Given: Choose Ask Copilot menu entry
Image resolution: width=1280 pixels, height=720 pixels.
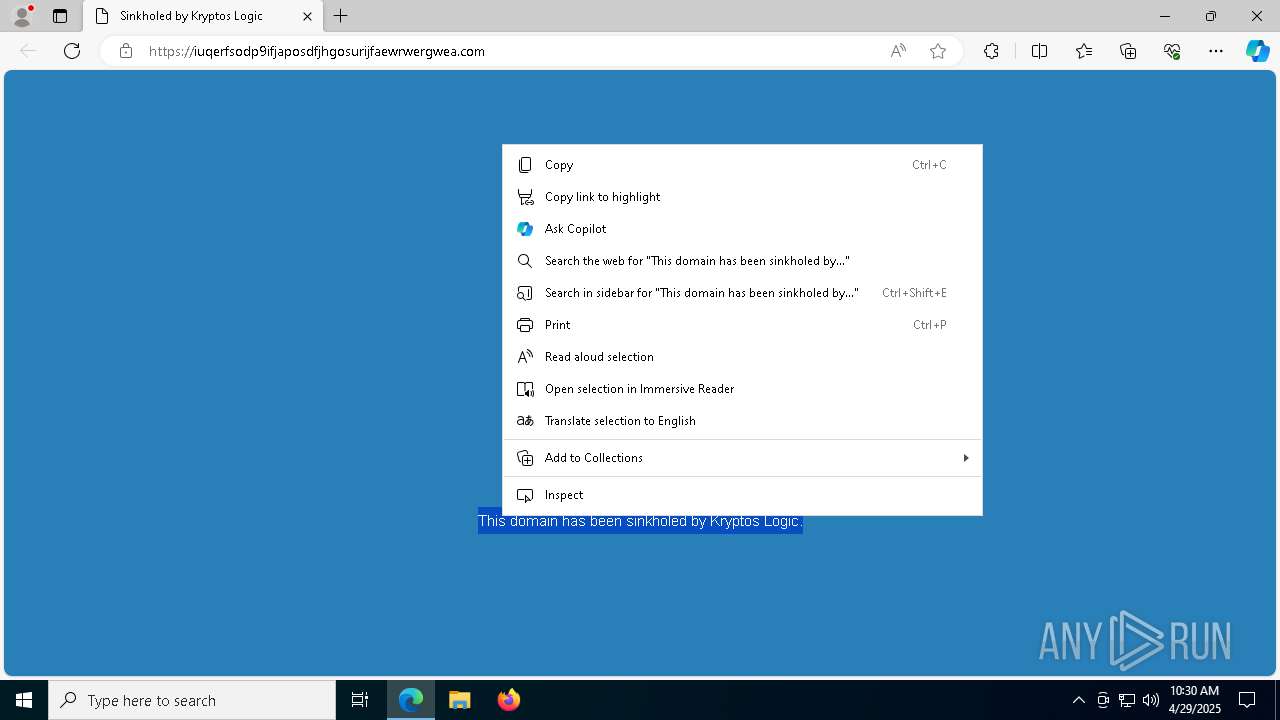Looking at the screenshot, I should point(742,229).
